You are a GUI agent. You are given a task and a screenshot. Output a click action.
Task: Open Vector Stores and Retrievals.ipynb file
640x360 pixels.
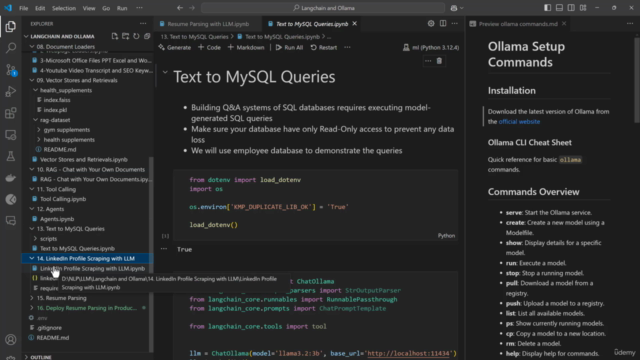click(84, 160)
